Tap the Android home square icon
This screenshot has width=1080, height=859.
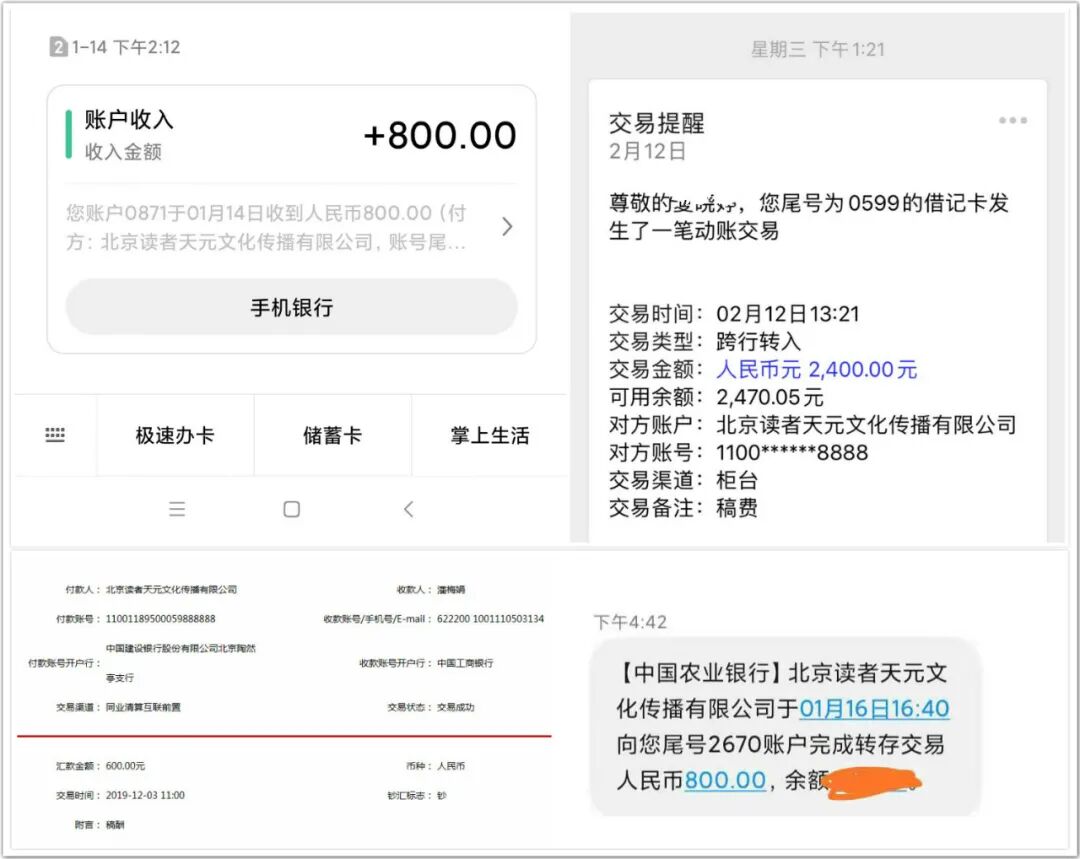pos(291,509)
